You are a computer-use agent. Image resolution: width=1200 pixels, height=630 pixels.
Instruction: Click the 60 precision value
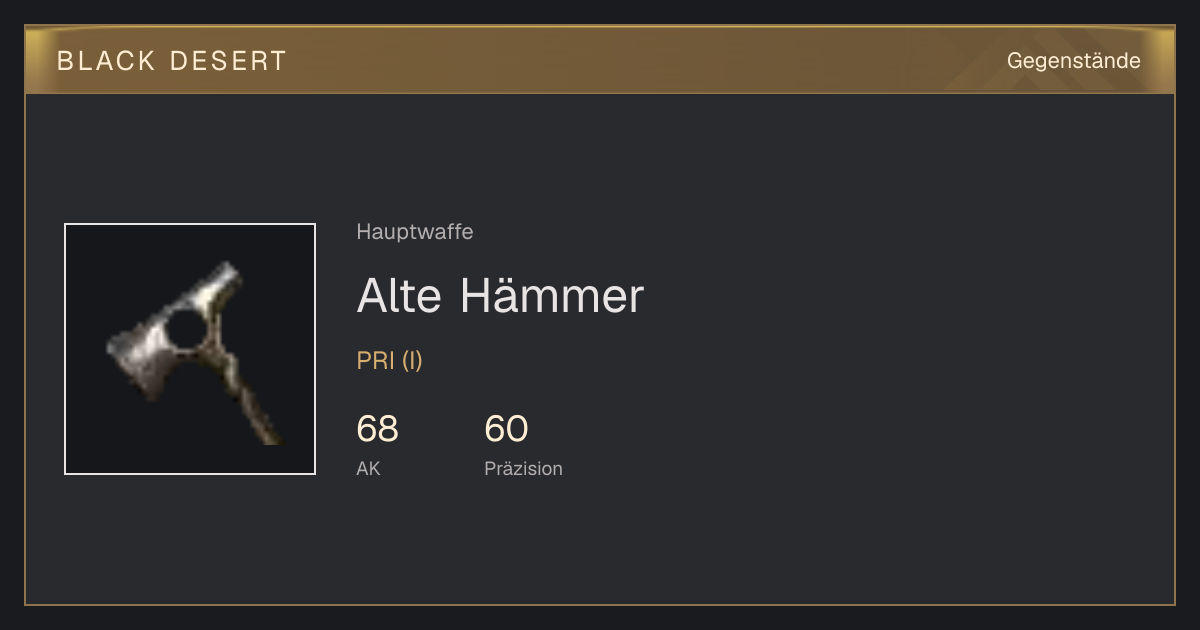click(506, 429)
